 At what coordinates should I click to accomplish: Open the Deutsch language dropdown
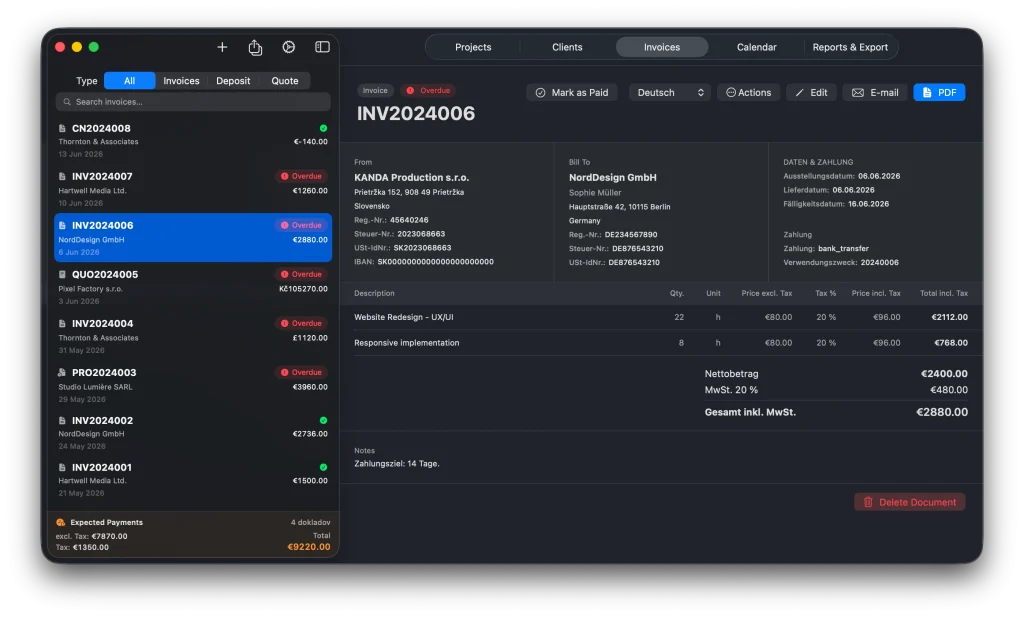coord(670,93)
